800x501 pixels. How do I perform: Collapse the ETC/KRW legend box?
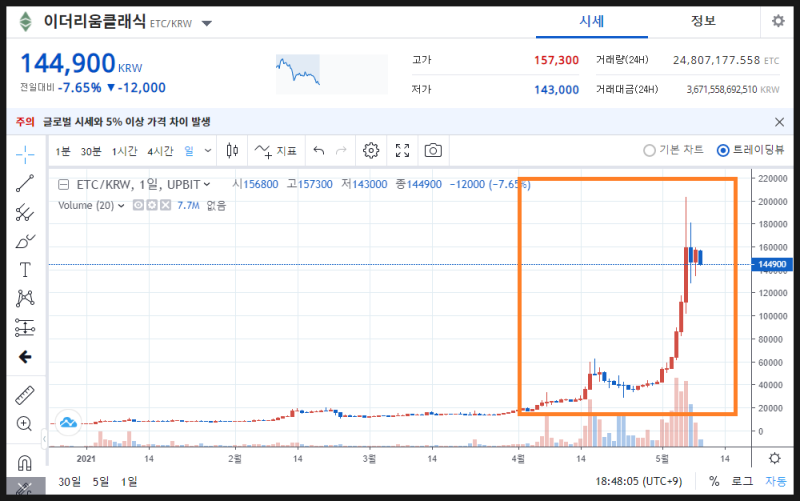tap(63, 185)
